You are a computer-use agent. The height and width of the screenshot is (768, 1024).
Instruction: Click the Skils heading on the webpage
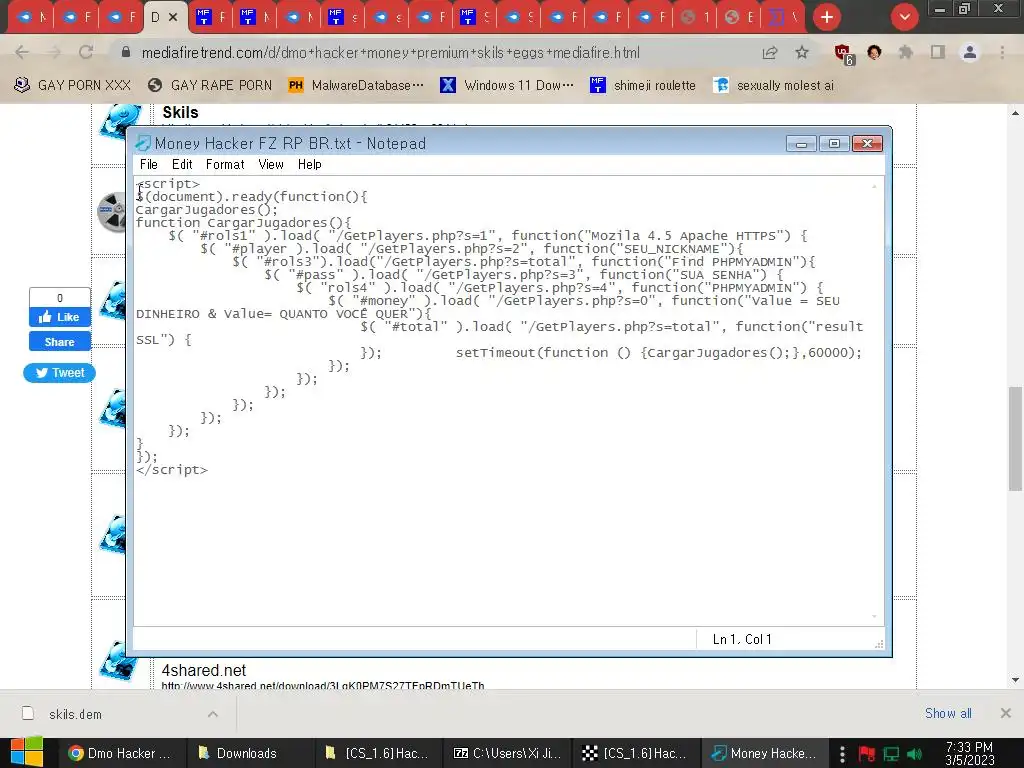coord(180,113)
